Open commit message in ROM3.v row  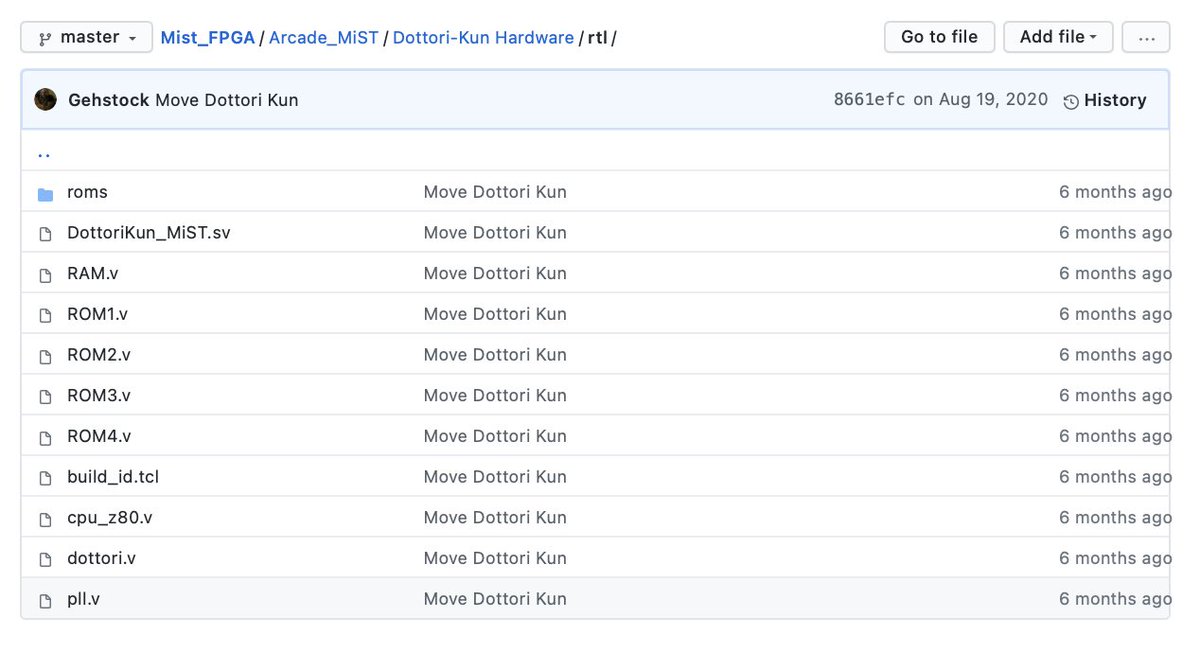pos(495,396)
